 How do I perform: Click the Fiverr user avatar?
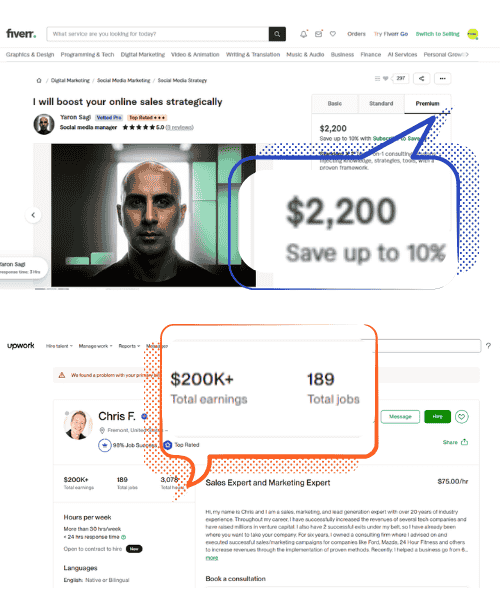coord(472,34)
